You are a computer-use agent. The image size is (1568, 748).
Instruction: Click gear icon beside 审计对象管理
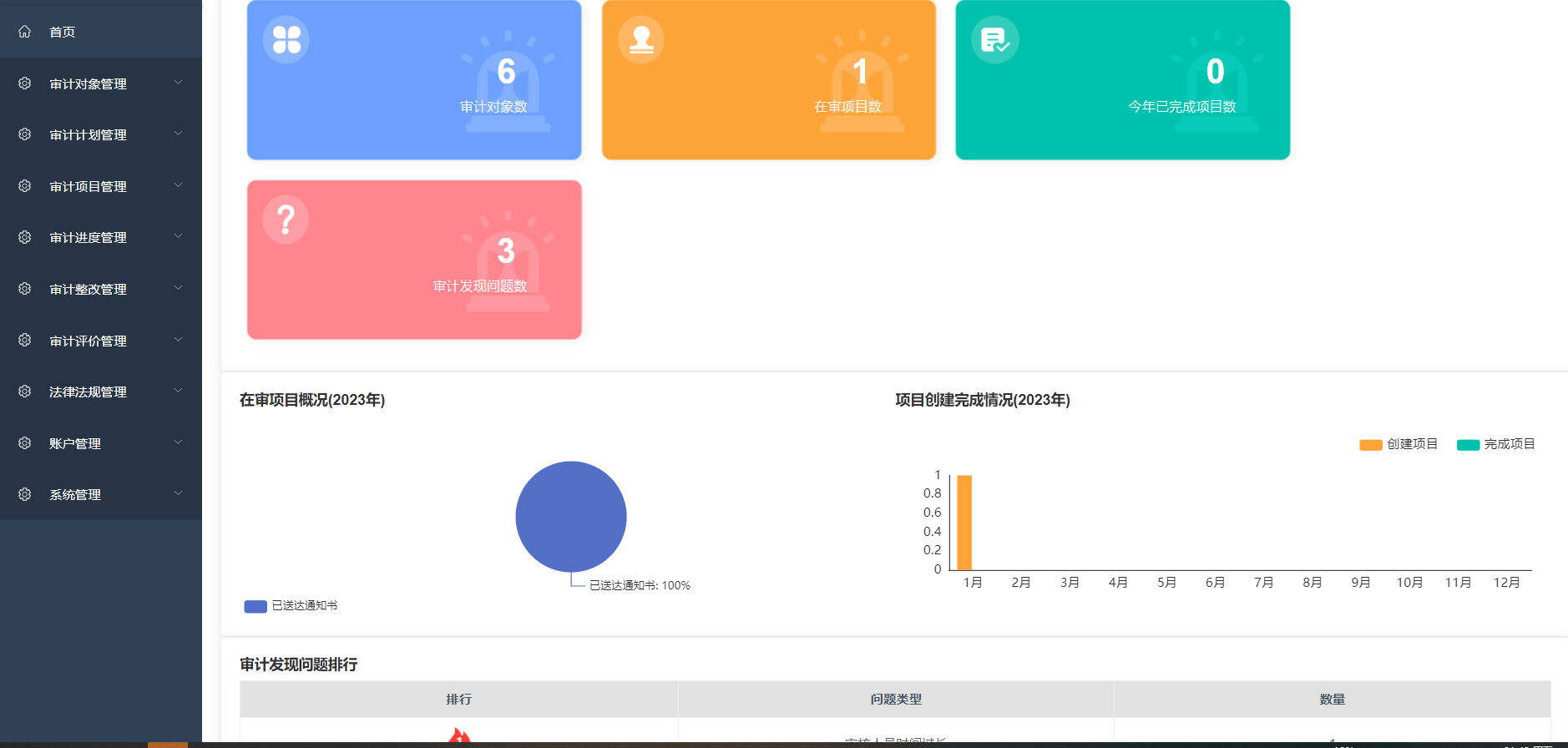(x=25, y=83)
